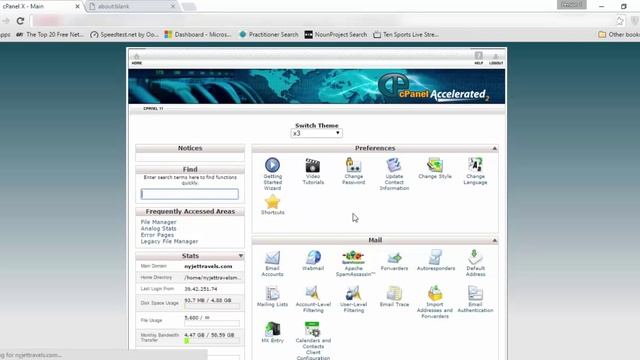Bookmark this page with the star
Viewport: 640px width, 360px height.
click(x=620, y=21)
